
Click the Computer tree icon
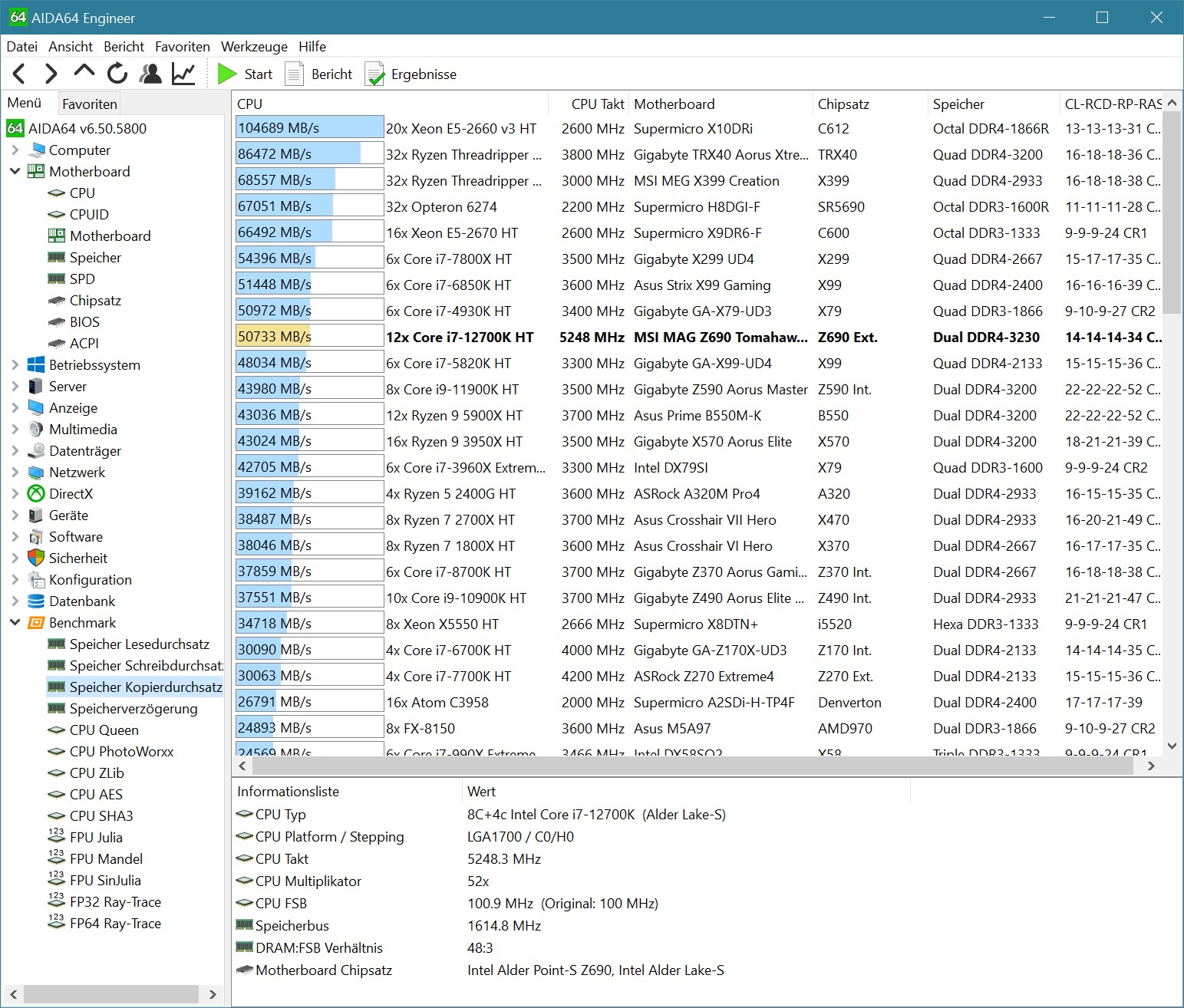36,150
